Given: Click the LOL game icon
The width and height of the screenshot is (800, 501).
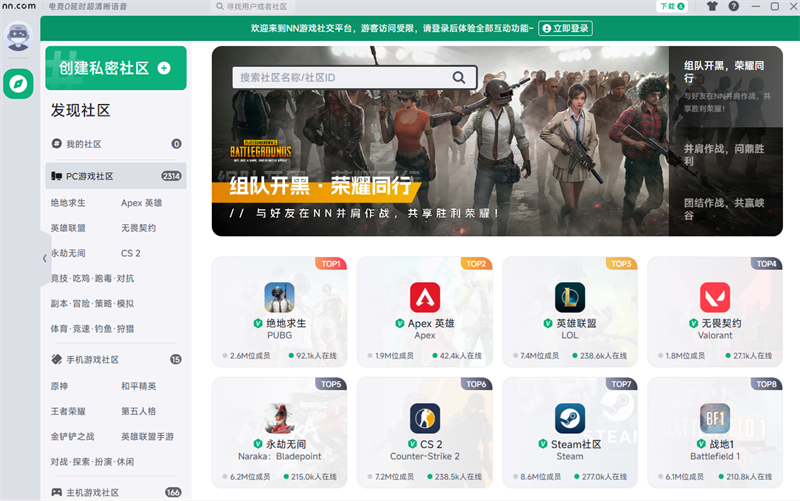Looking at the screenshot, I should point(570,297).
